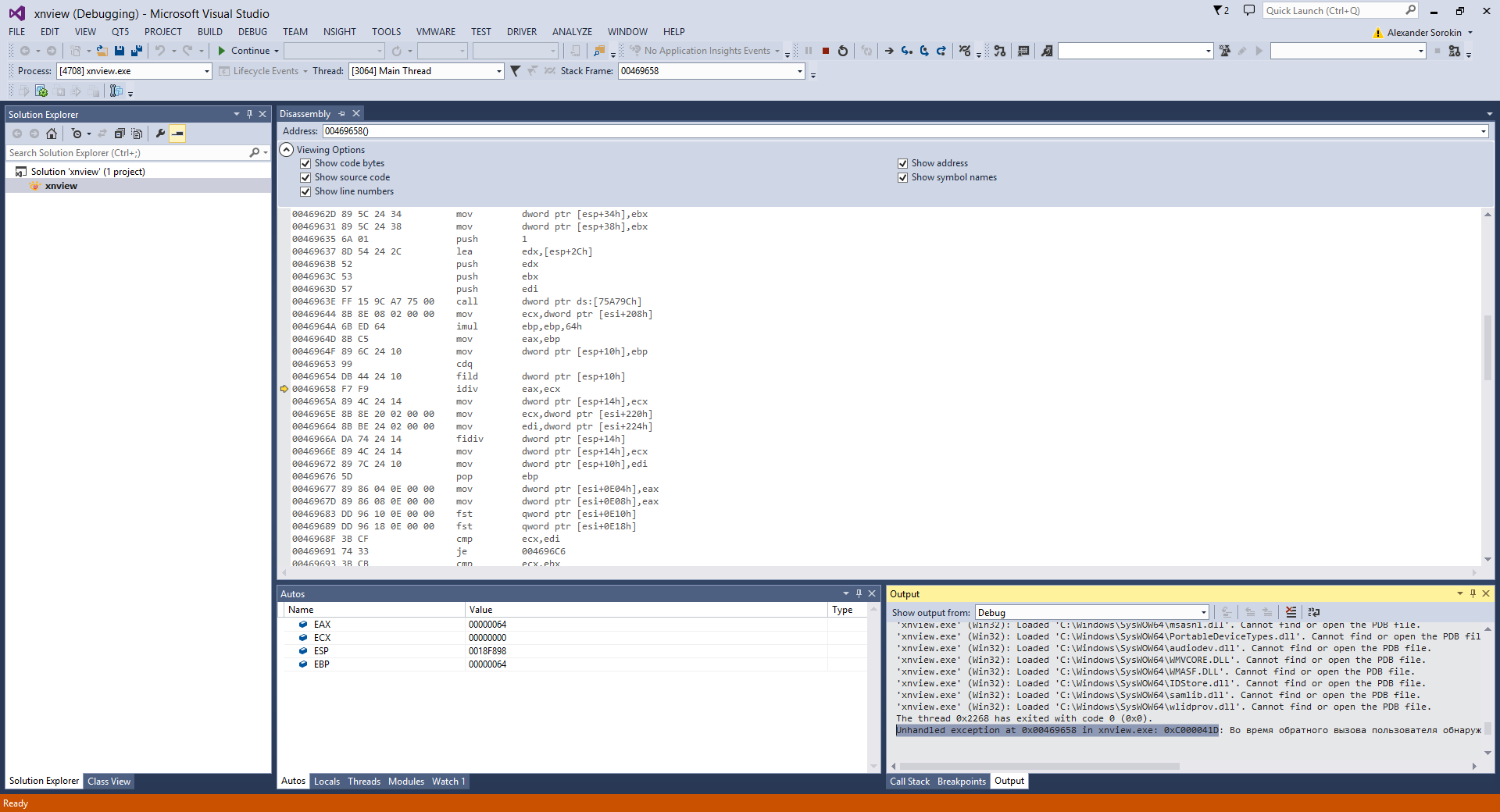The image size is (1500, 812).
Task: Open the DEBUG menu
Action: [252, 32]
